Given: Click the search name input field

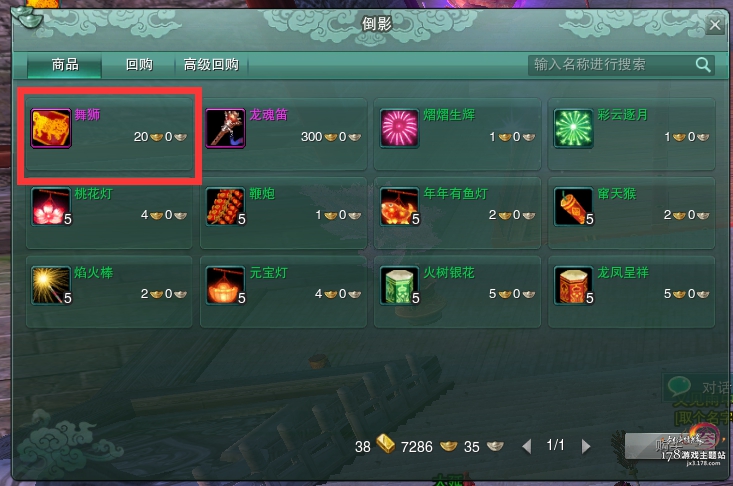Looking at the screenshot, I should (610, 64).
